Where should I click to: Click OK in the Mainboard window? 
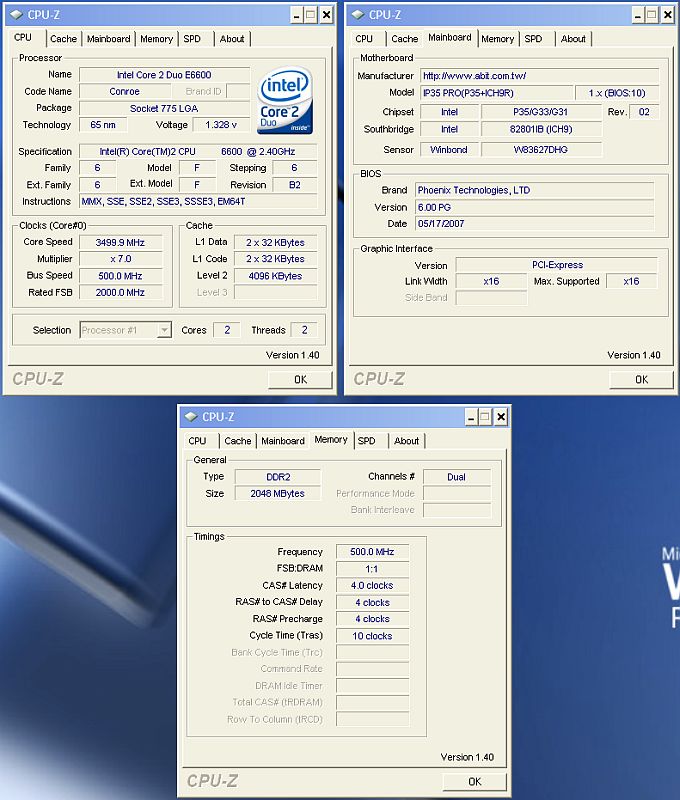(641, 380)
